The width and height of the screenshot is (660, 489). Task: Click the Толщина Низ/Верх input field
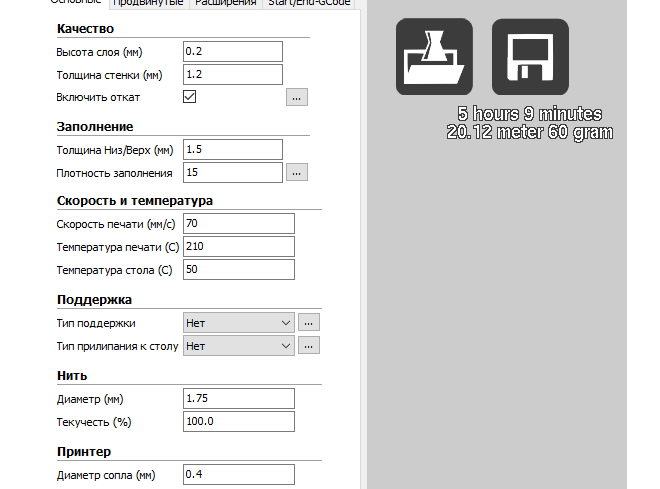click(233, 149)
